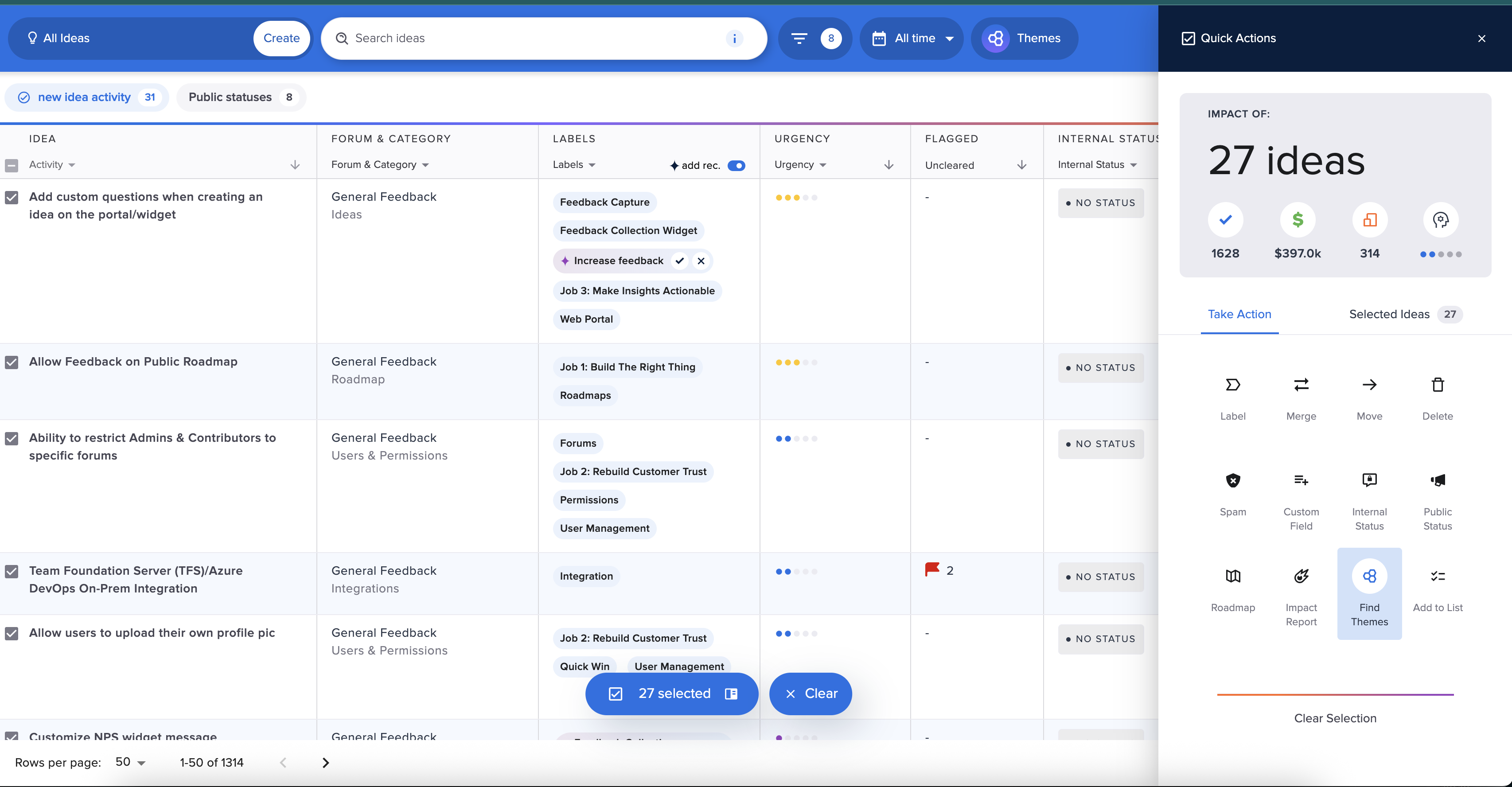
Task: Click the Clear Selection link
Action: (1335, 718)
